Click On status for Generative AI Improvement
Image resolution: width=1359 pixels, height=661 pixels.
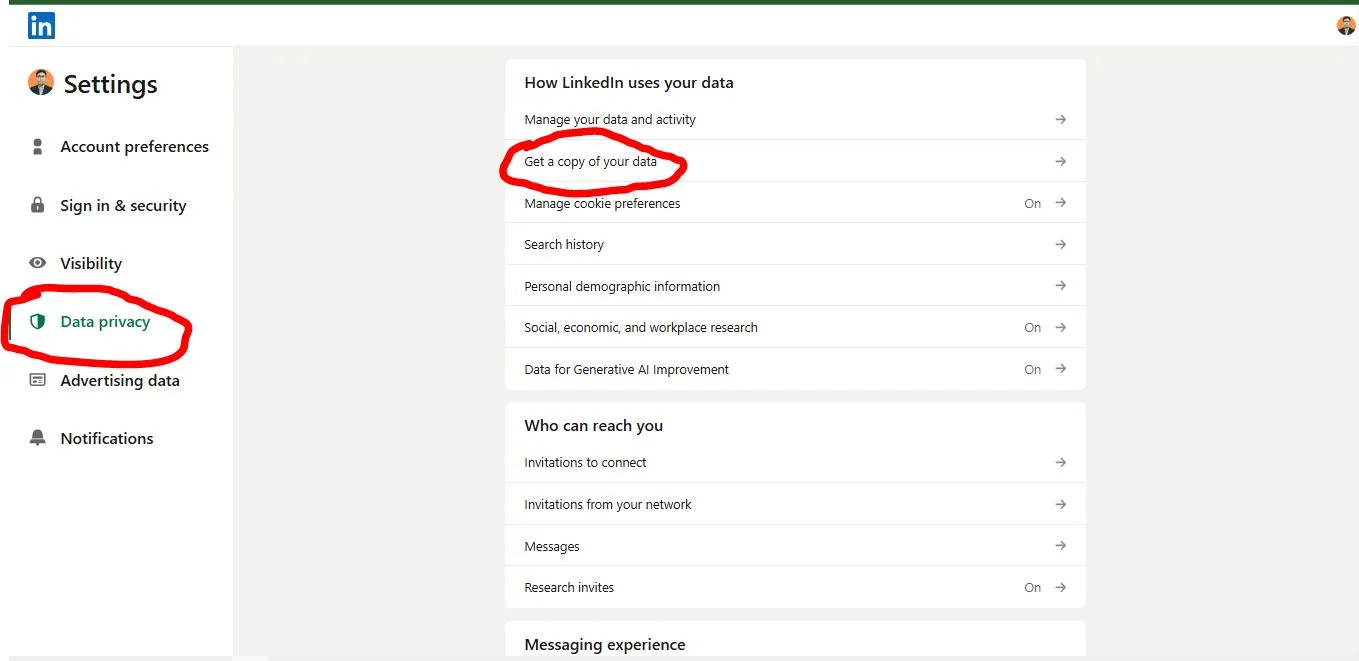click(x=1033, y=369)
